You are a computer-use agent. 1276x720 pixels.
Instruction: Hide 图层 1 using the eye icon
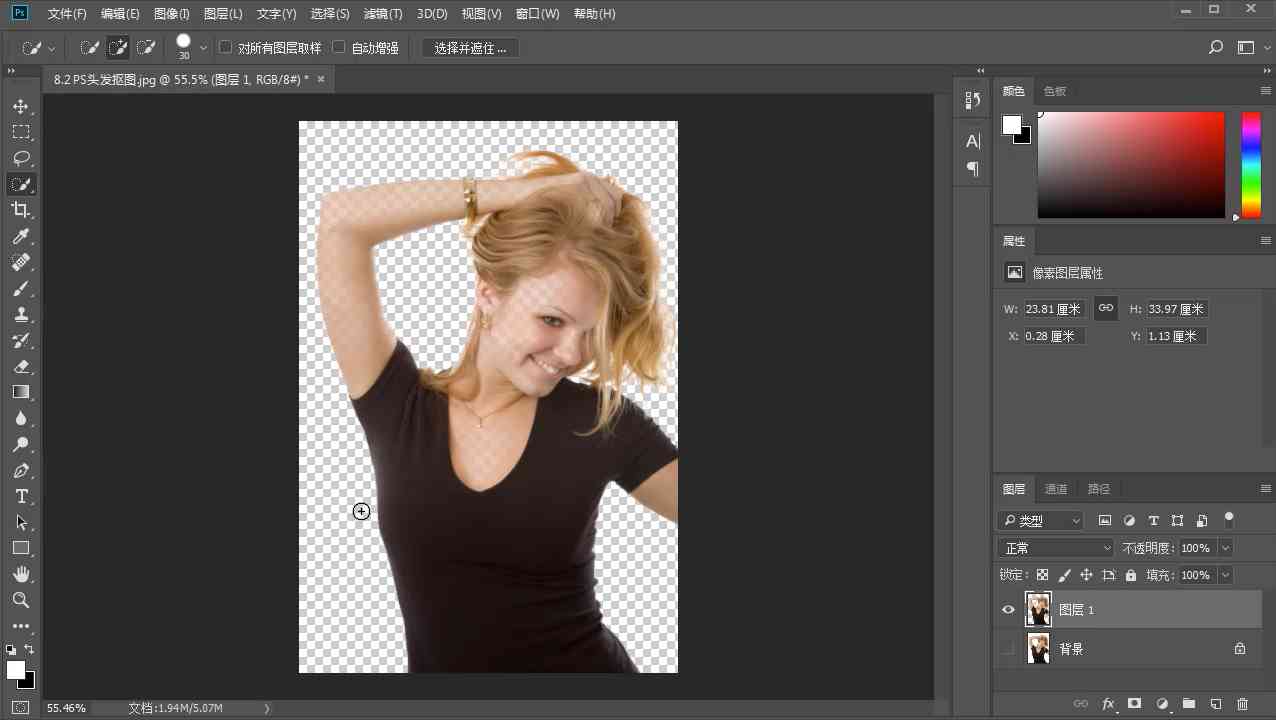[x=1008, y=609]
